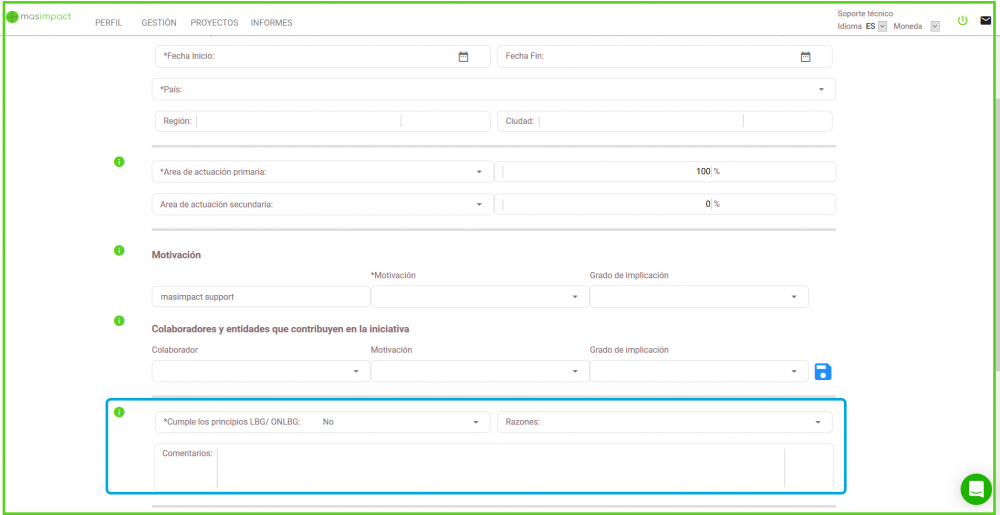
Task: Click the Soporte técnico link
Action: pyautogui.click(x=867, y=13)
